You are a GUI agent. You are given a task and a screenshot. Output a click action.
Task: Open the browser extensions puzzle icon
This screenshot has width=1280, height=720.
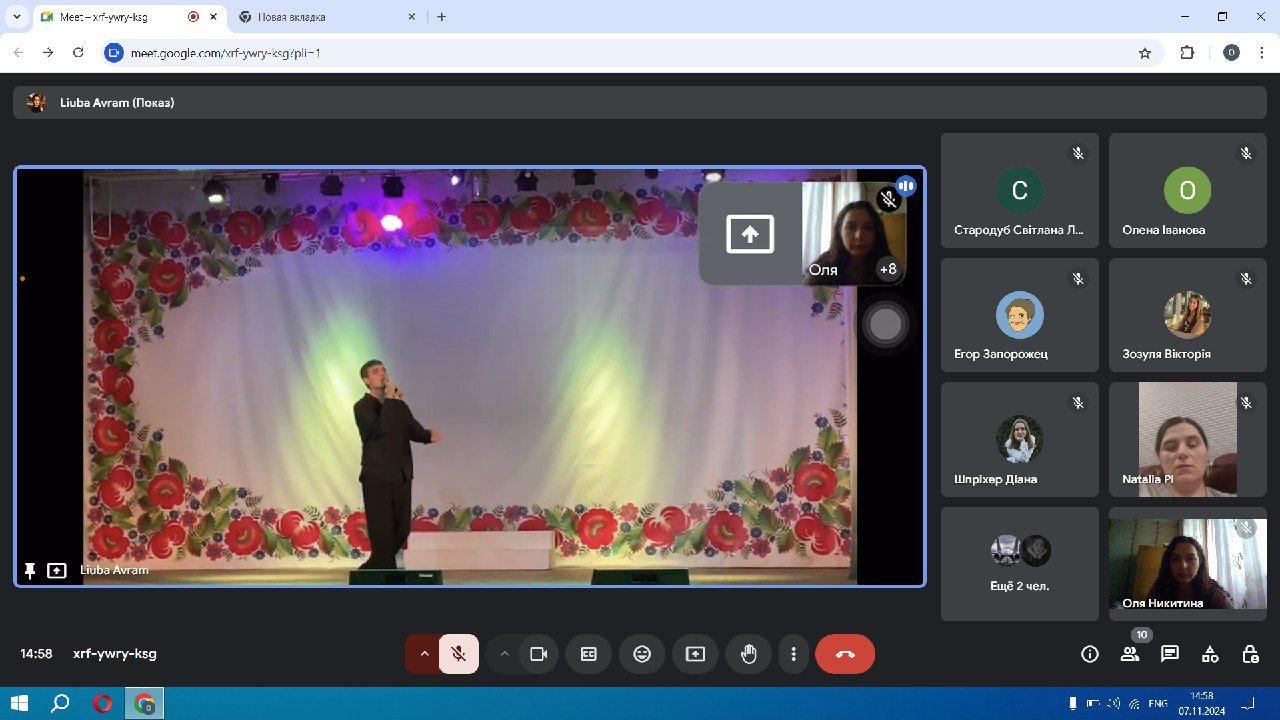click(x=1187, y=53)
